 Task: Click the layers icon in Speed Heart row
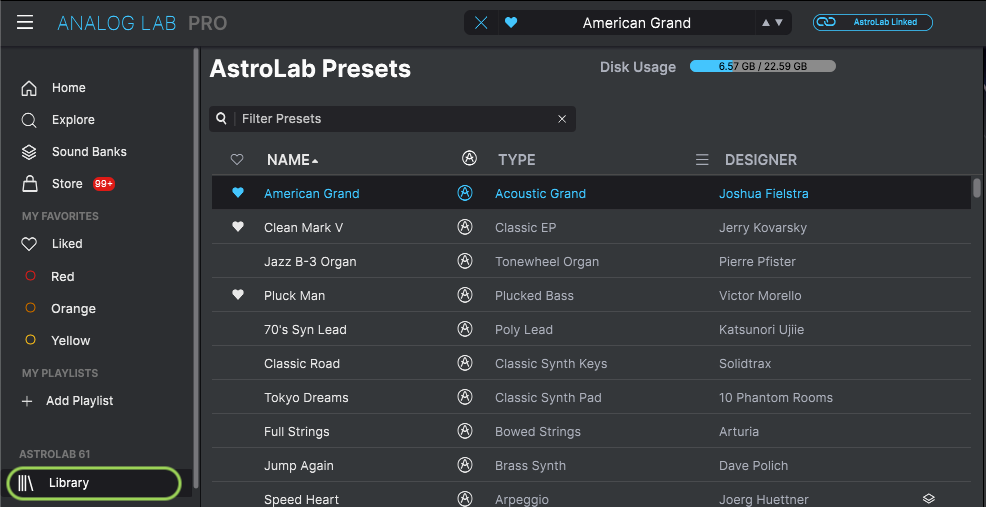click(929, 499)
